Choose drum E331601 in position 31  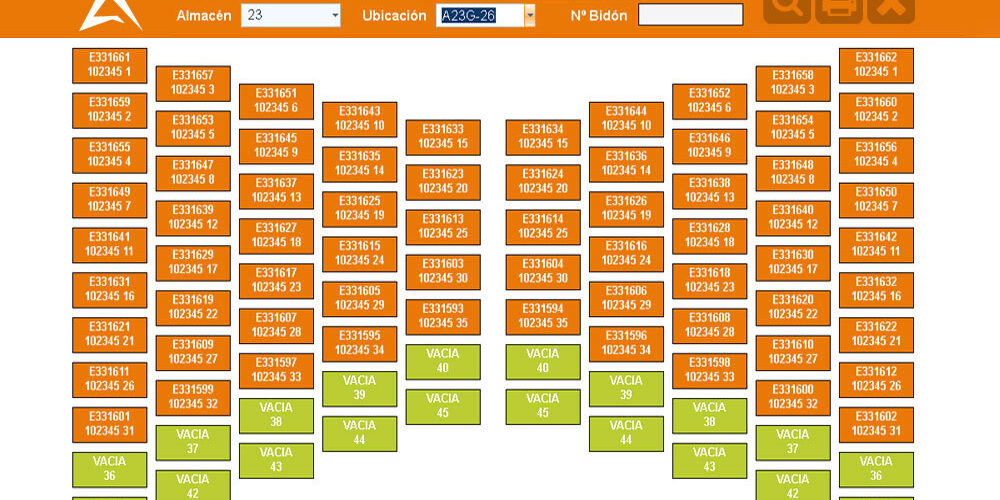pos(109,424)
